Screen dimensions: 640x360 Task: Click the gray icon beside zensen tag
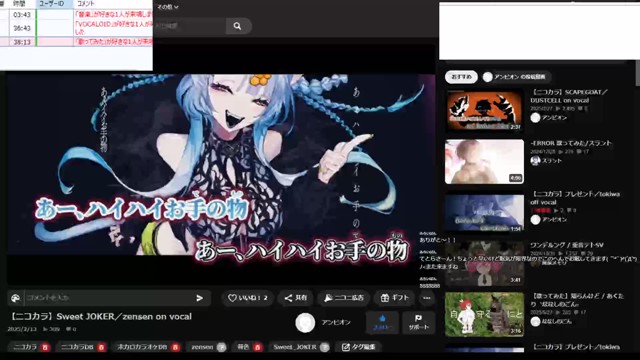pyautogui.click(x=221, y=347)
